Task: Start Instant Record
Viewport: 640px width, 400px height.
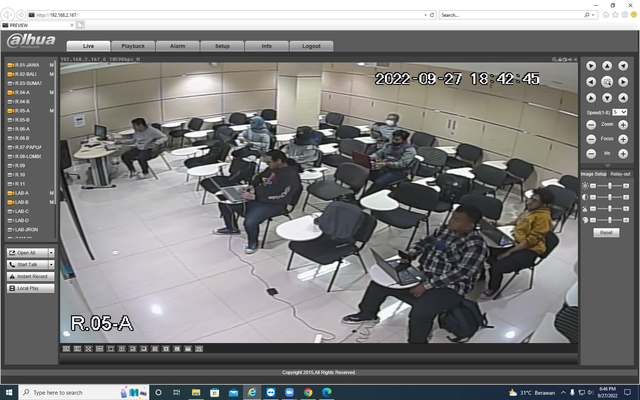Action: [x=31, y=277]
